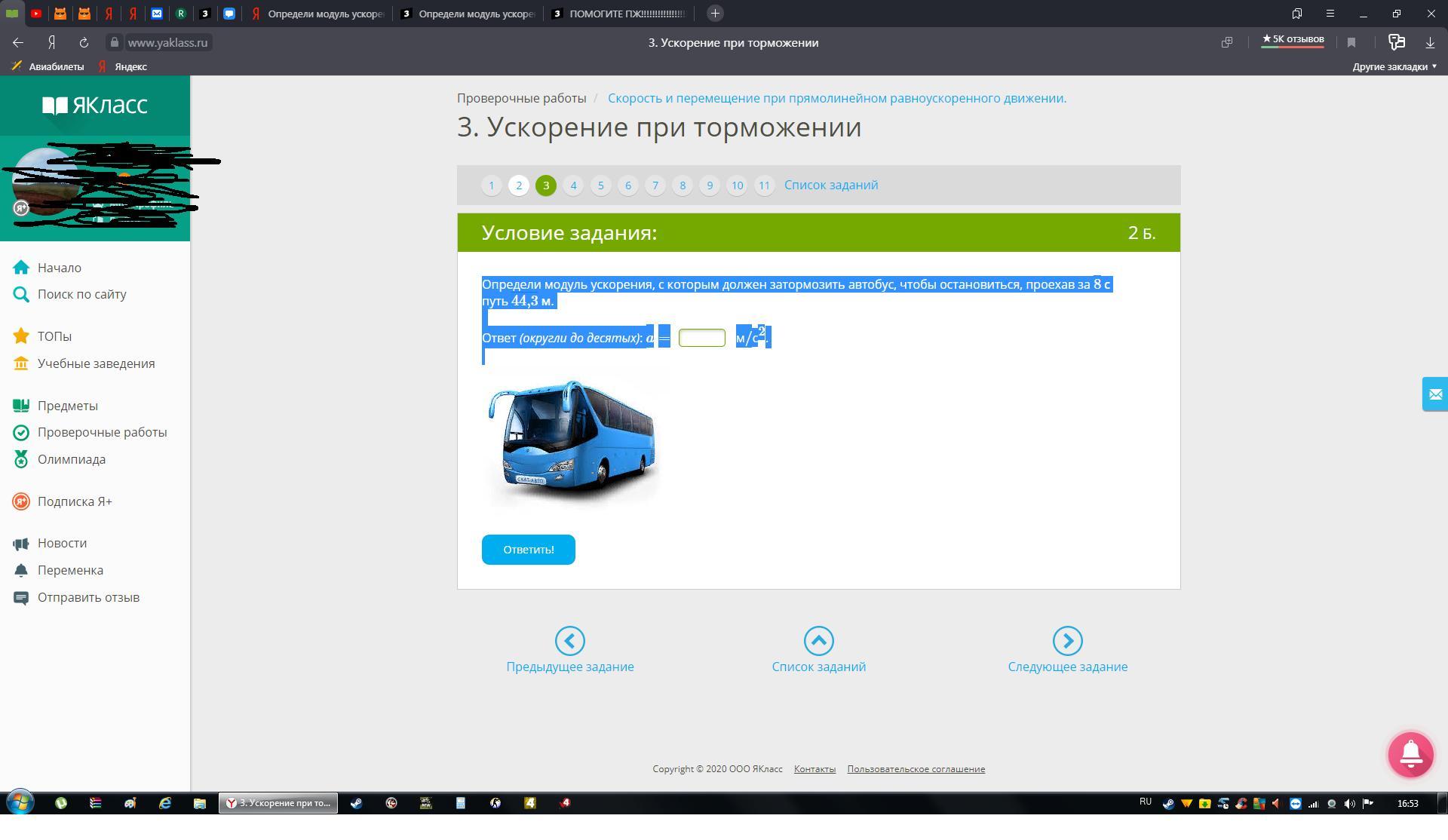This screenshot has width=1448, height=840.
Task: Click the answer input field
Action: [701, 338]
